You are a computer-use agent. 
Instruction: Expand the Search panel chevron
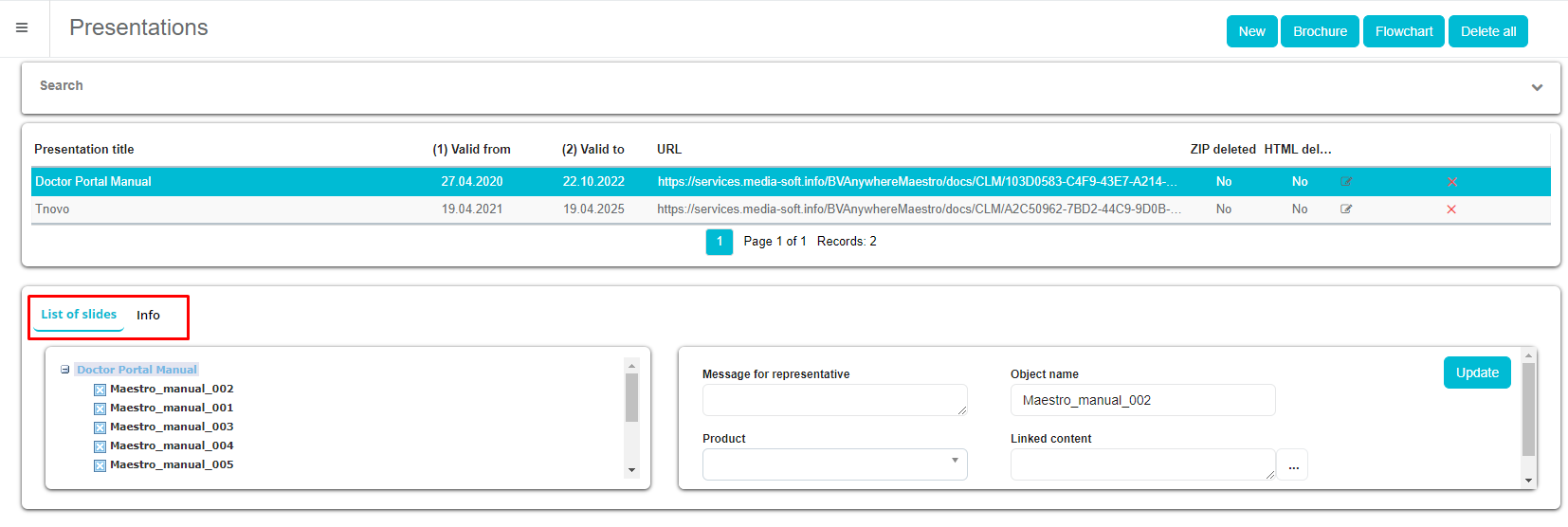1537,87
